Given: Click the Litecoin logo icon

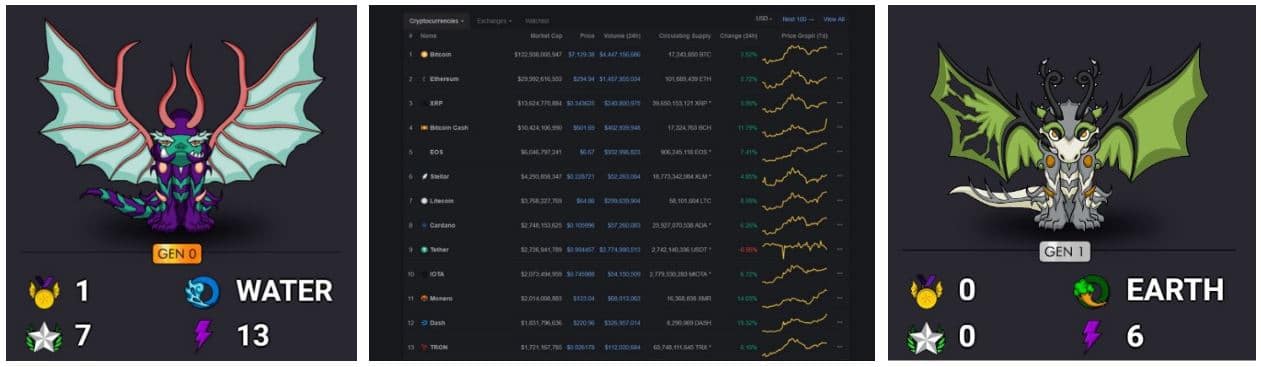Looking at the screenshot, I should [424, 201].
